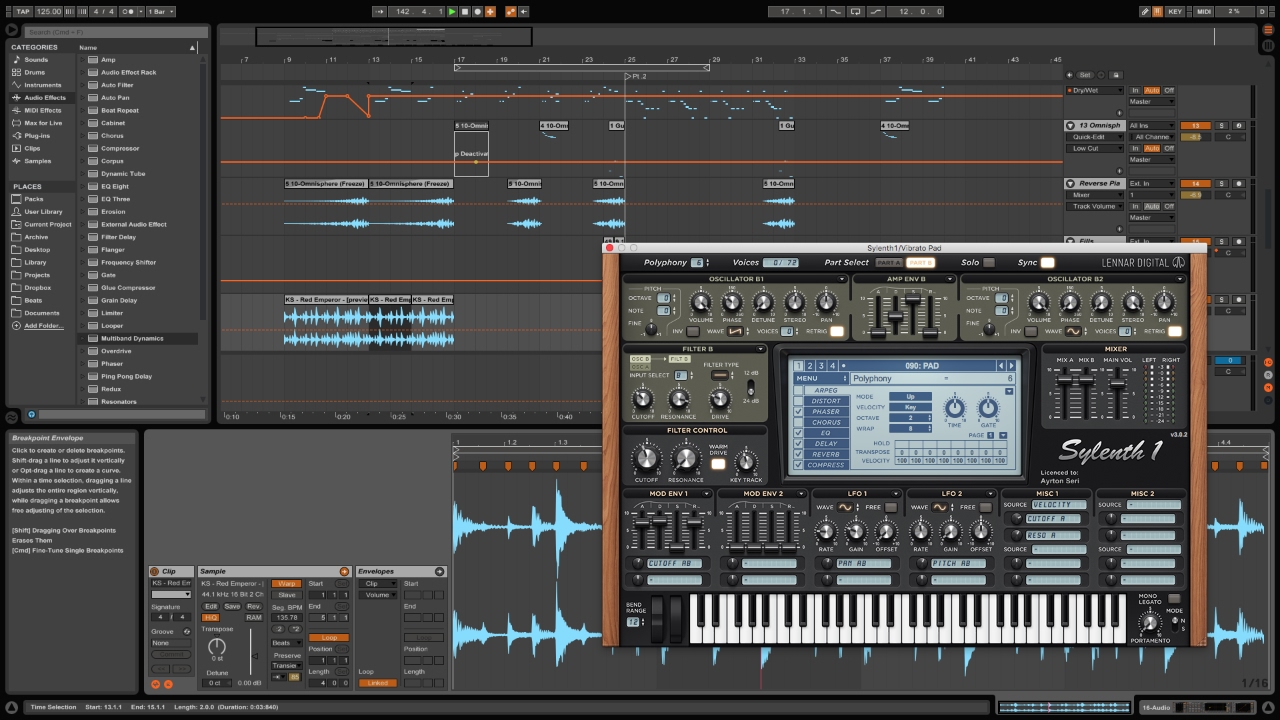Open the Clip envelope device chooser
Screen dimensions: 1280x720
tap(376, 583)
